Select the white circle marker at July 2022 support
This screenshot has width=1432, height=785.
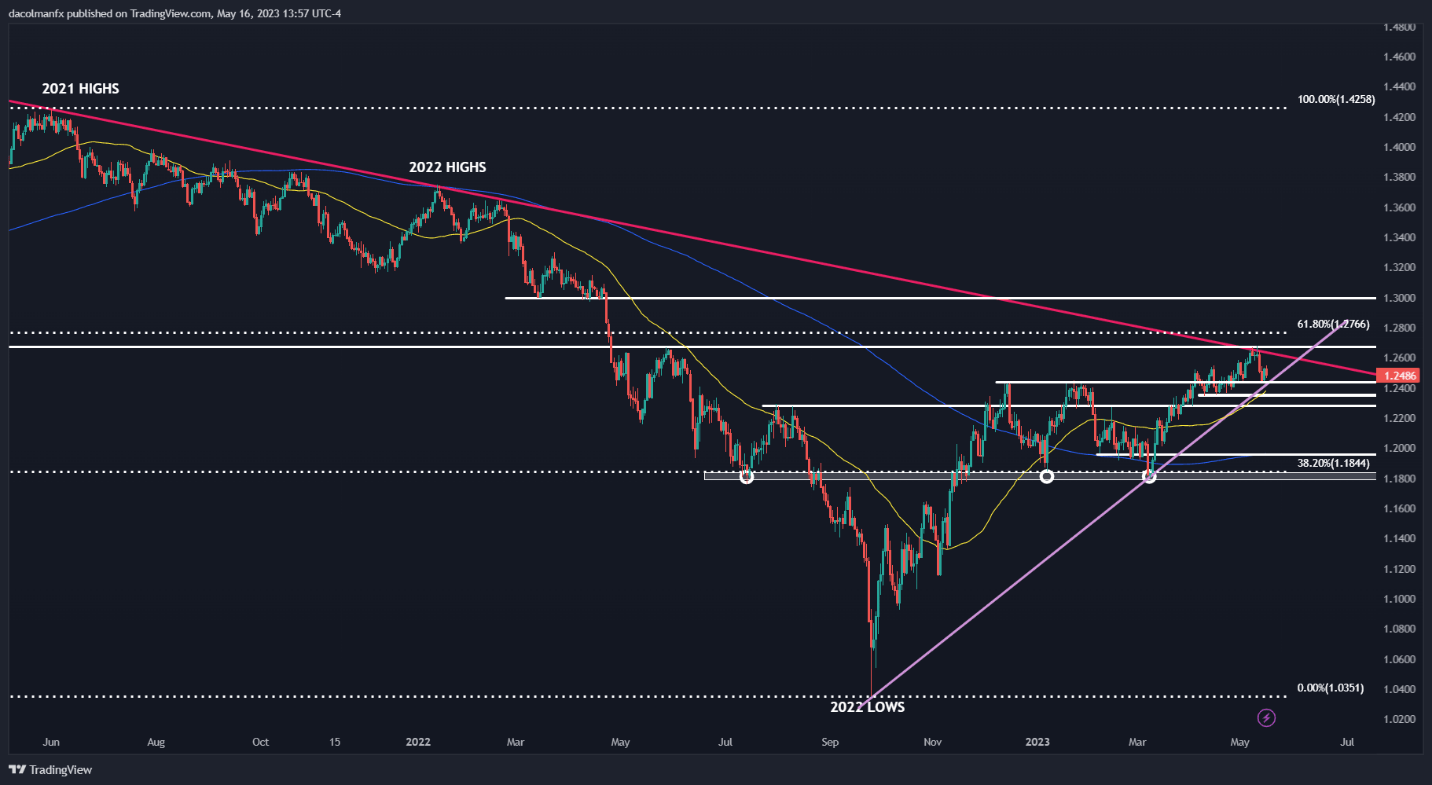746,477
